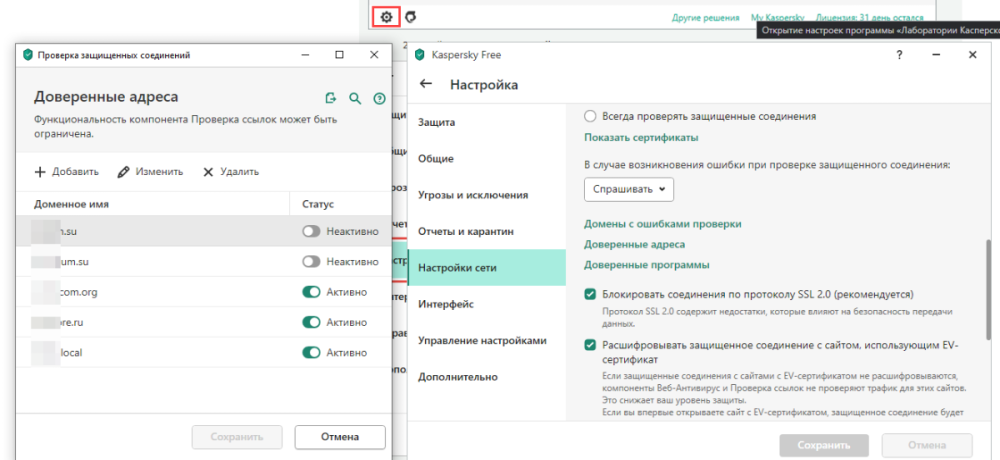Go back with arrow next to Настройка
1000x460 pixels.
pos(425,84)
